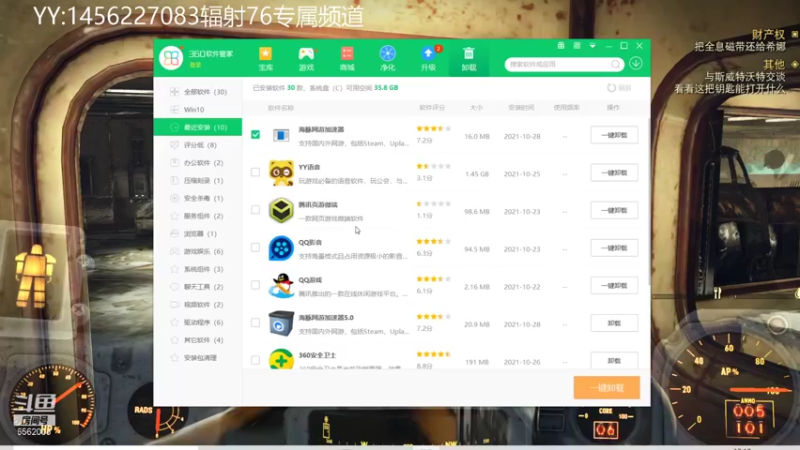Select 办公软件 (2) category
Image resolution: width=800 pixels, height=450 pixels.
[198, 163]
